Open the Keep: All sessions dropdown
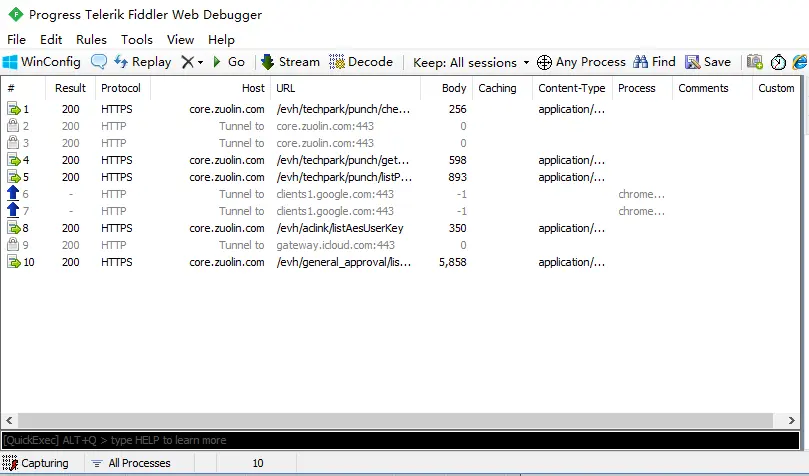This screenshot has width=809, height=476. tap(471, 62)
